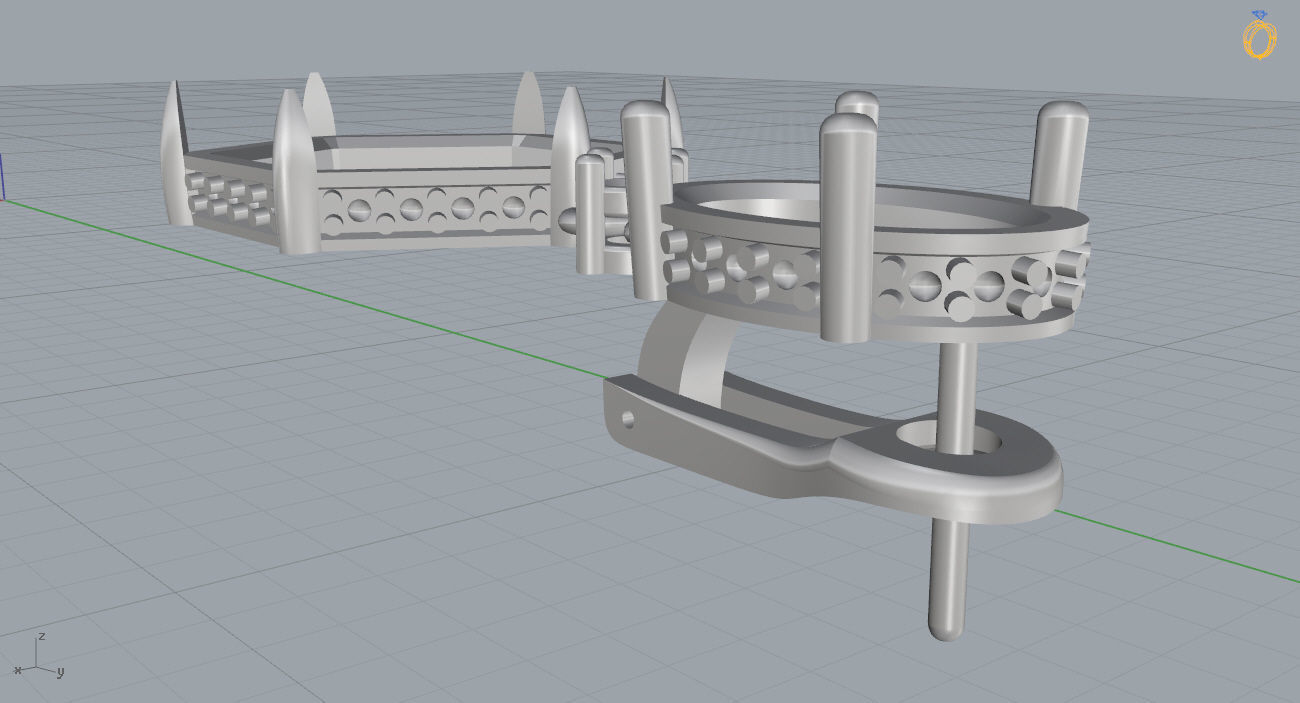Viewport: 1300px width, 703px height.
Task: Click the XYZ world axes indicator
Action: point(39,655)
